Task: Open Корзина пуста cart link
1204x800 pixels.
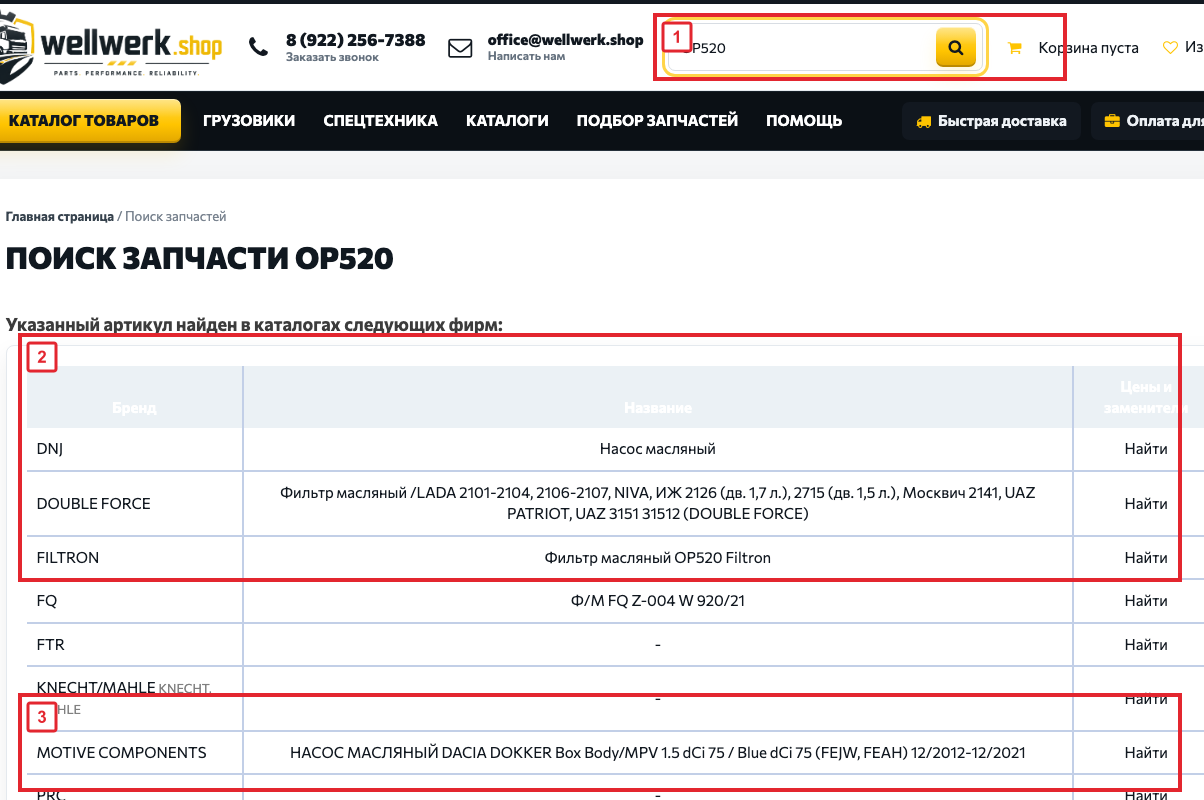Action: [1088, 47]
